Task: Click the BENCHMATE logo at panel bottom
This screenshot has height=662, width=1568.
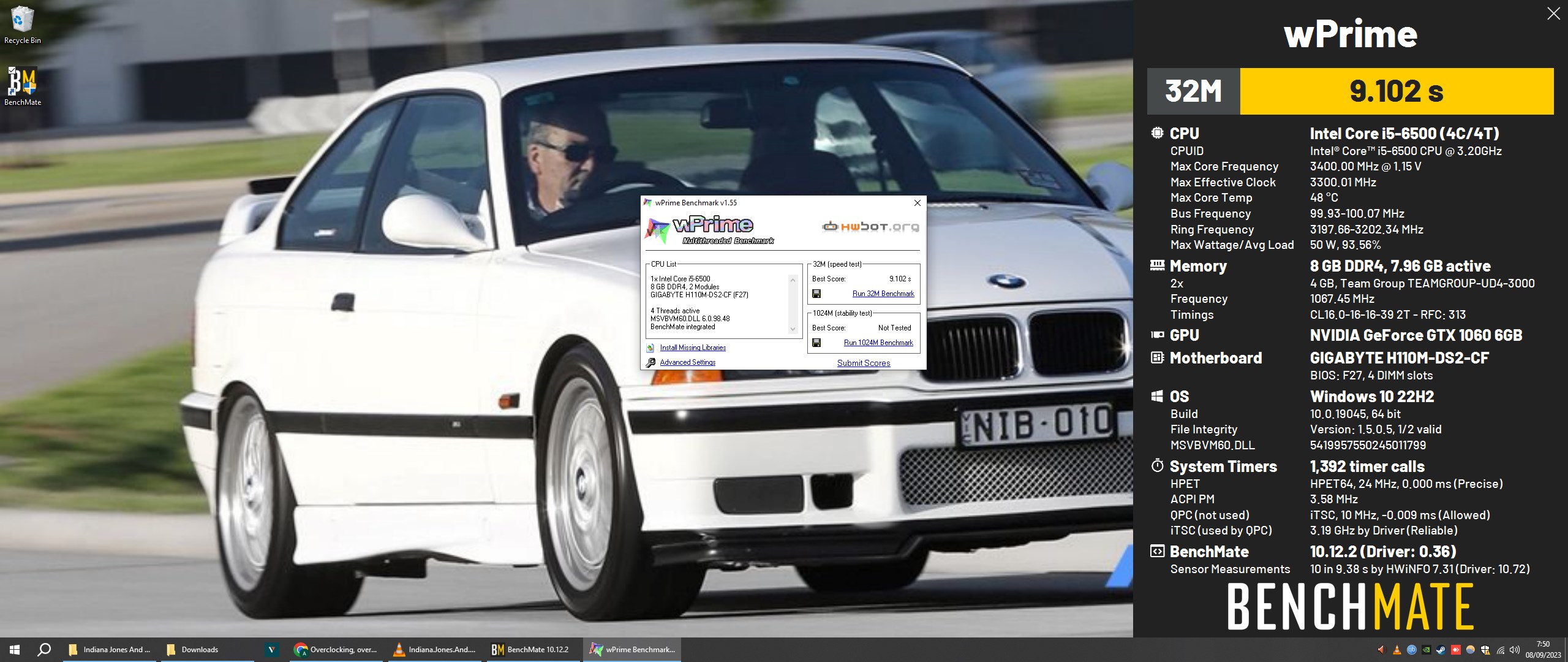Action: [x=1350, y=607]
